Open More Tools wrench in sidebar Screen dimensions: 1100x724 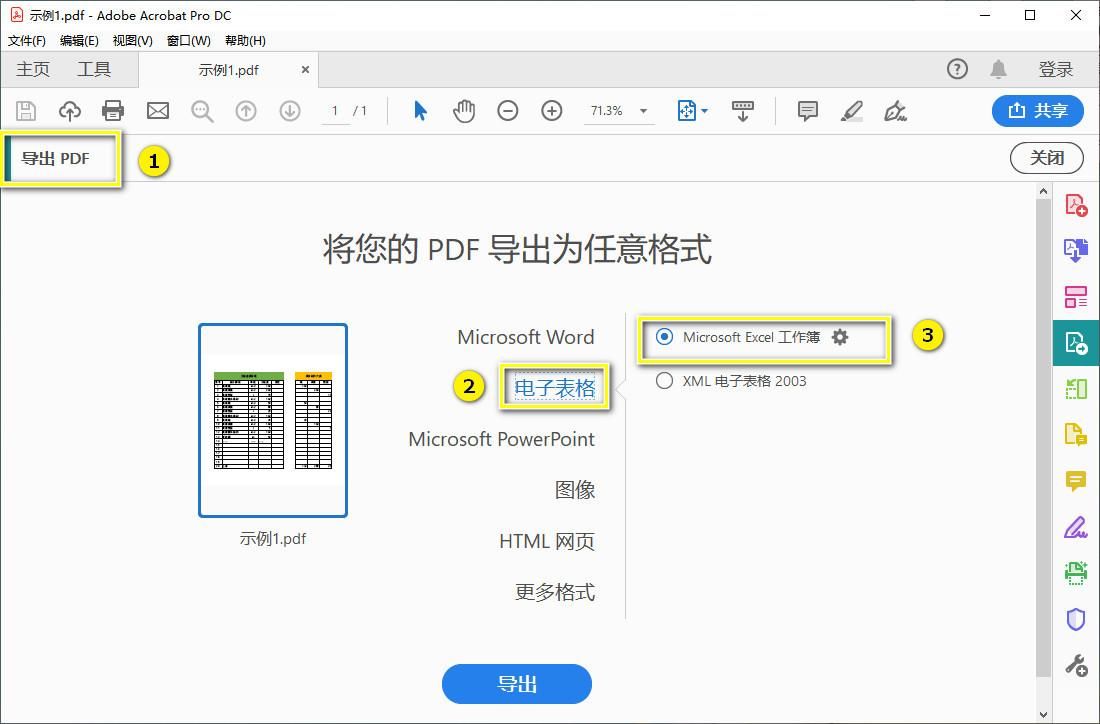click(x=1076, y=665)
